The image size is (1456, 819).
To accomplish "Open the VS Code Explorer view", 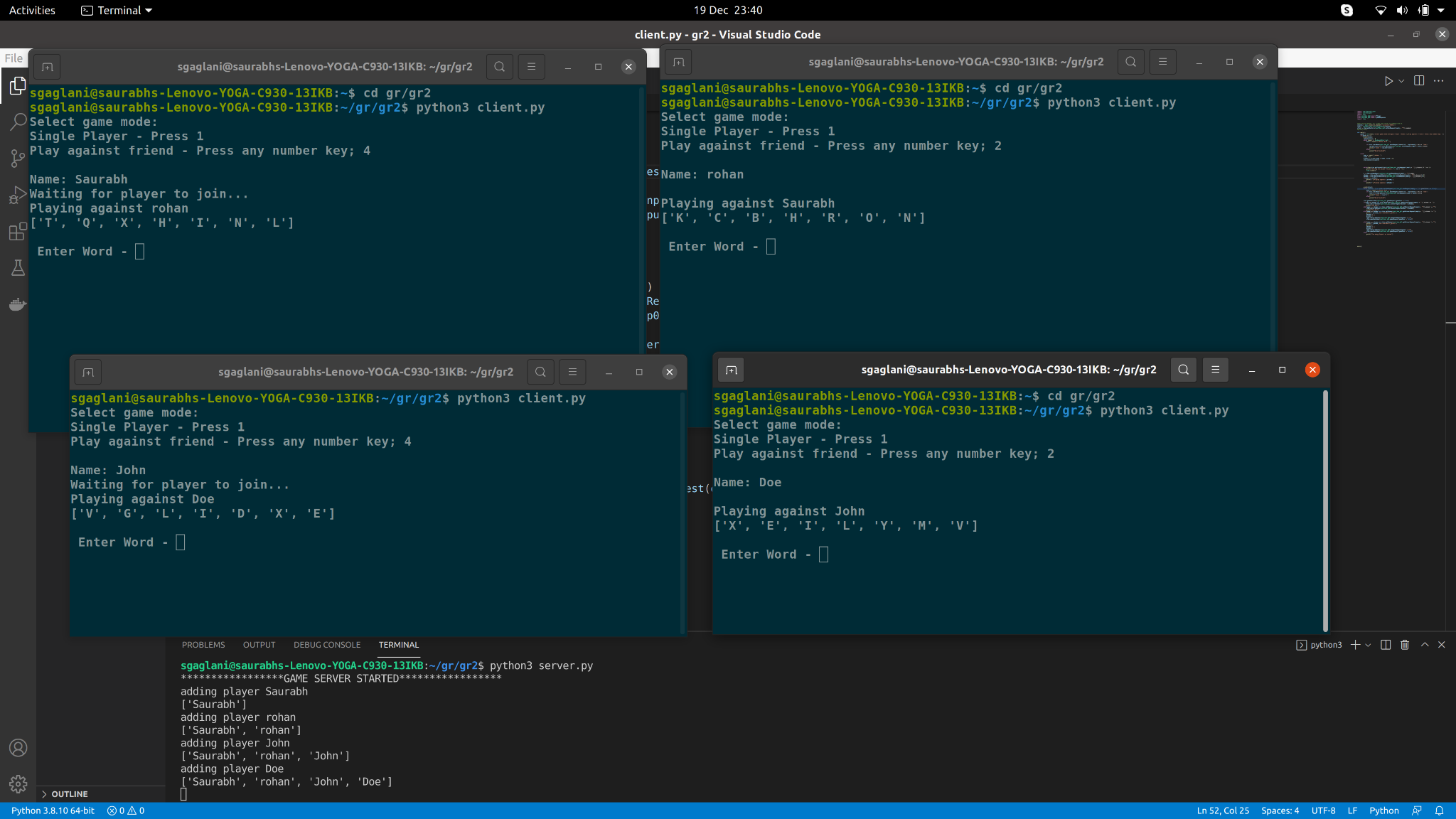I will click(x=18, y=86).
